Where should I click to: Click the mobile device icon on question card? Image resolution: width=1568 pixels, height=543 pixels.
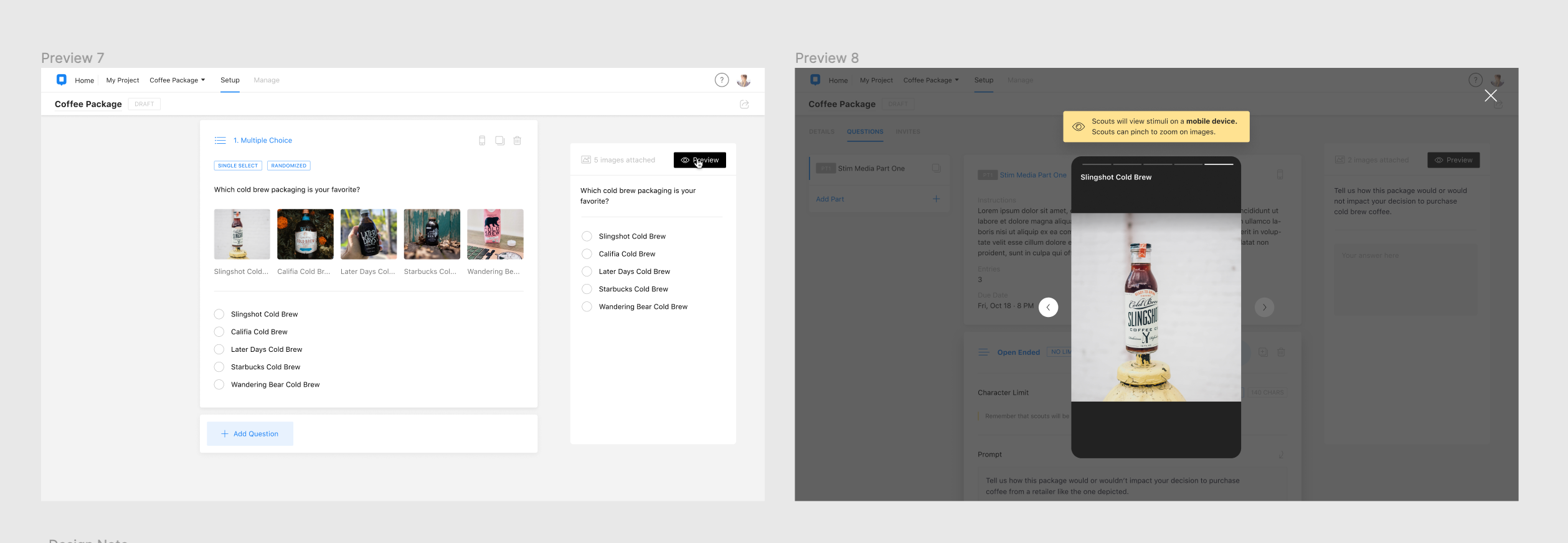pos(482,141)
